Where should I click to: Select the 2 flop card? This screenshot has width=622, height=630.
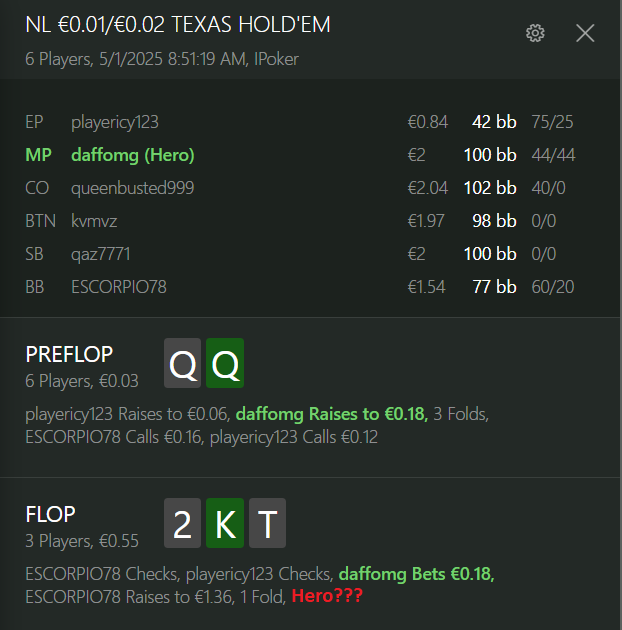click(x=182, y=523)
